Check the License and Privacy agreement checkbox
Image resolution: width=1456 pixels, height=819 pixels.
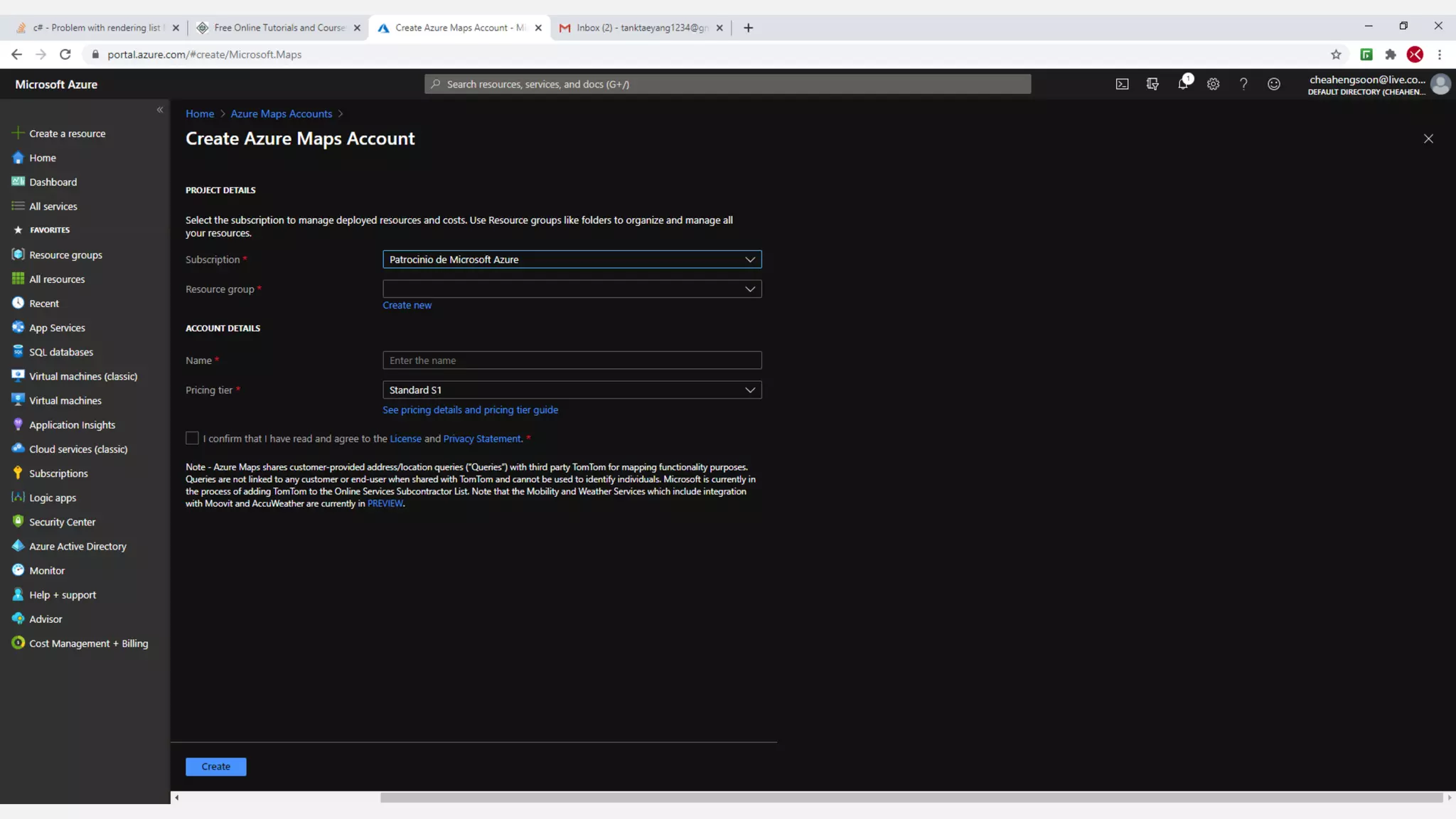point(192,438)
